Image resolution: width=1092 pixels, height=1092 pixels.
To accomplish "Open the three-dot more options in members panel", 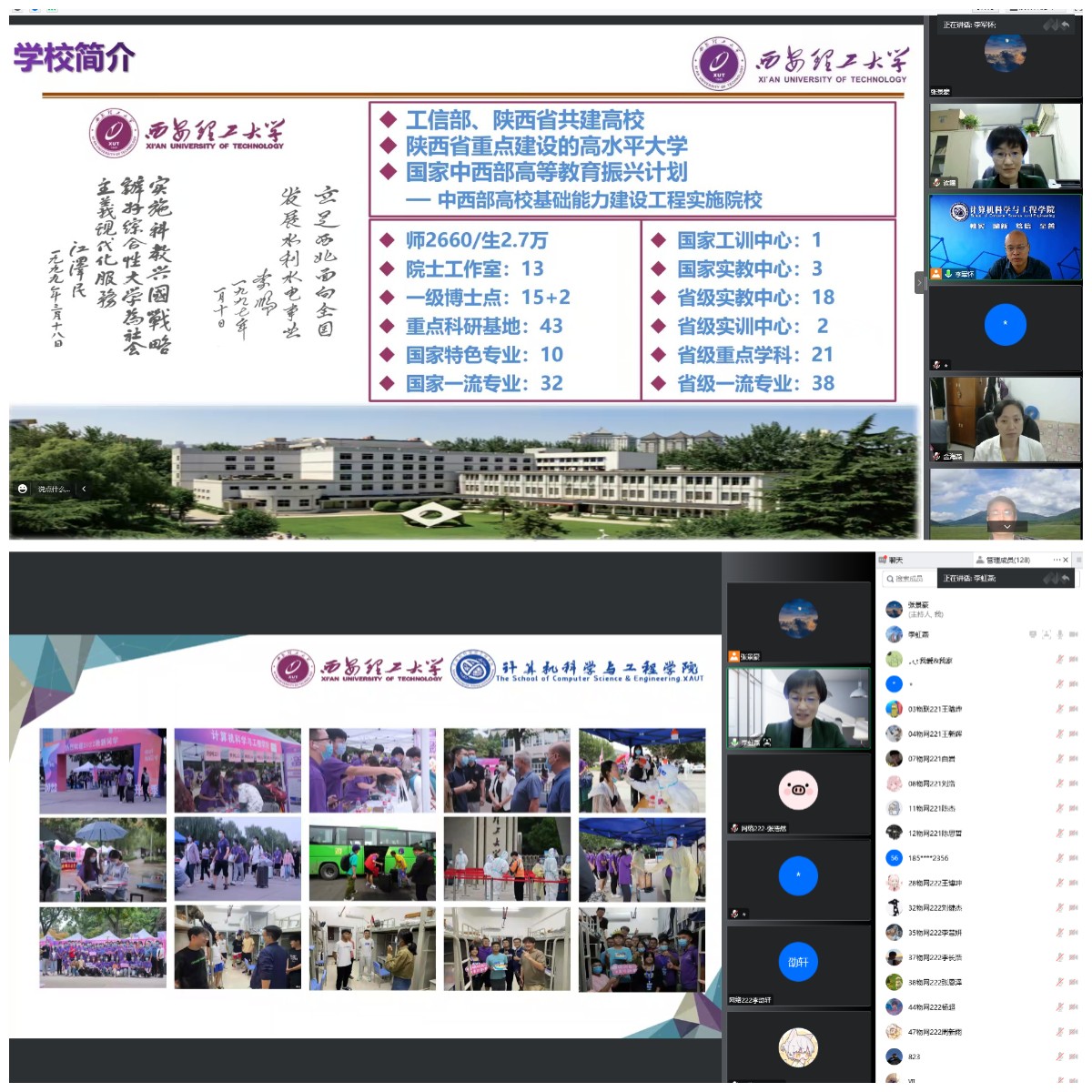I will (x=1055, y=560).
